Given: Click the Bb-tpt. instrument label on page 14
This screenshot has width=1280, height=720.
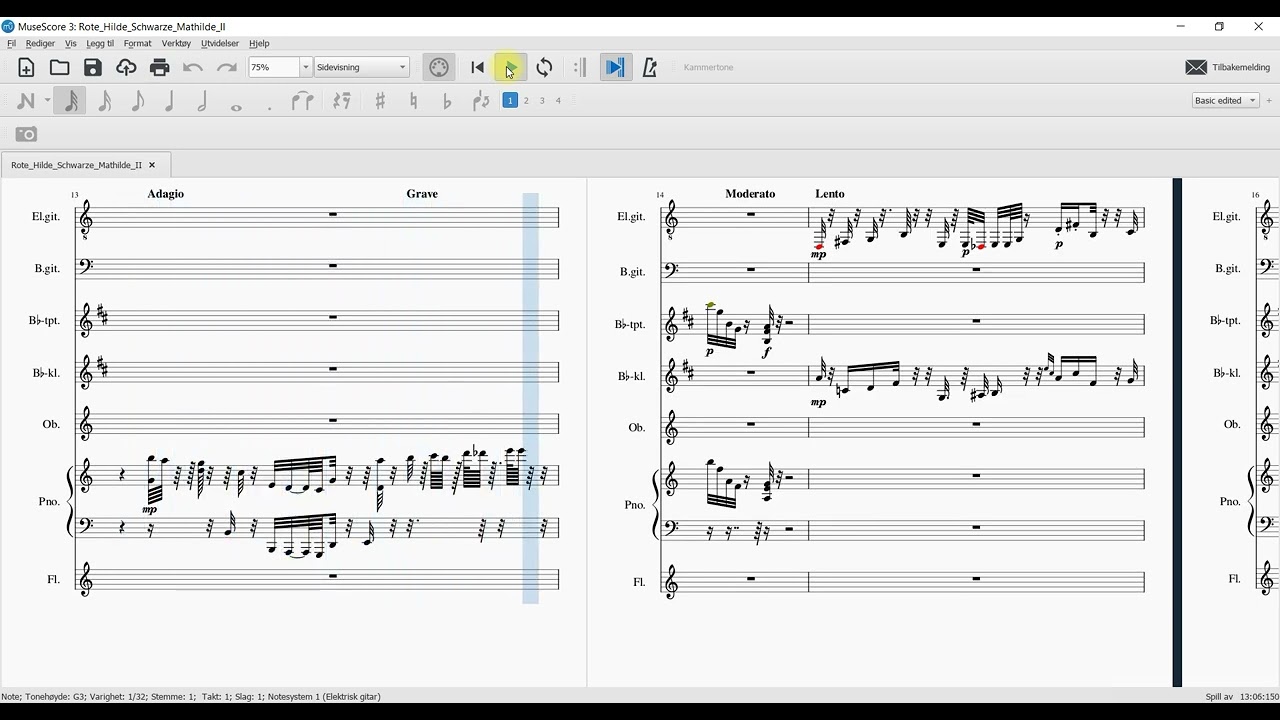Looking at the screenshot, I should click(x=630, y=324).
